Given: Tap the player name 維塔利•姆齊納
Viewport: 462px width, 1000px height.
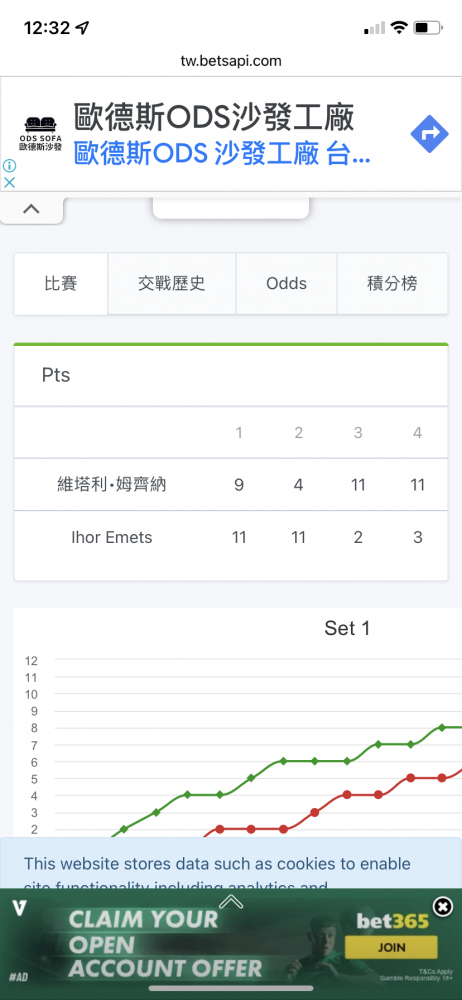Looking at the screenshot, I should (112, 485).
